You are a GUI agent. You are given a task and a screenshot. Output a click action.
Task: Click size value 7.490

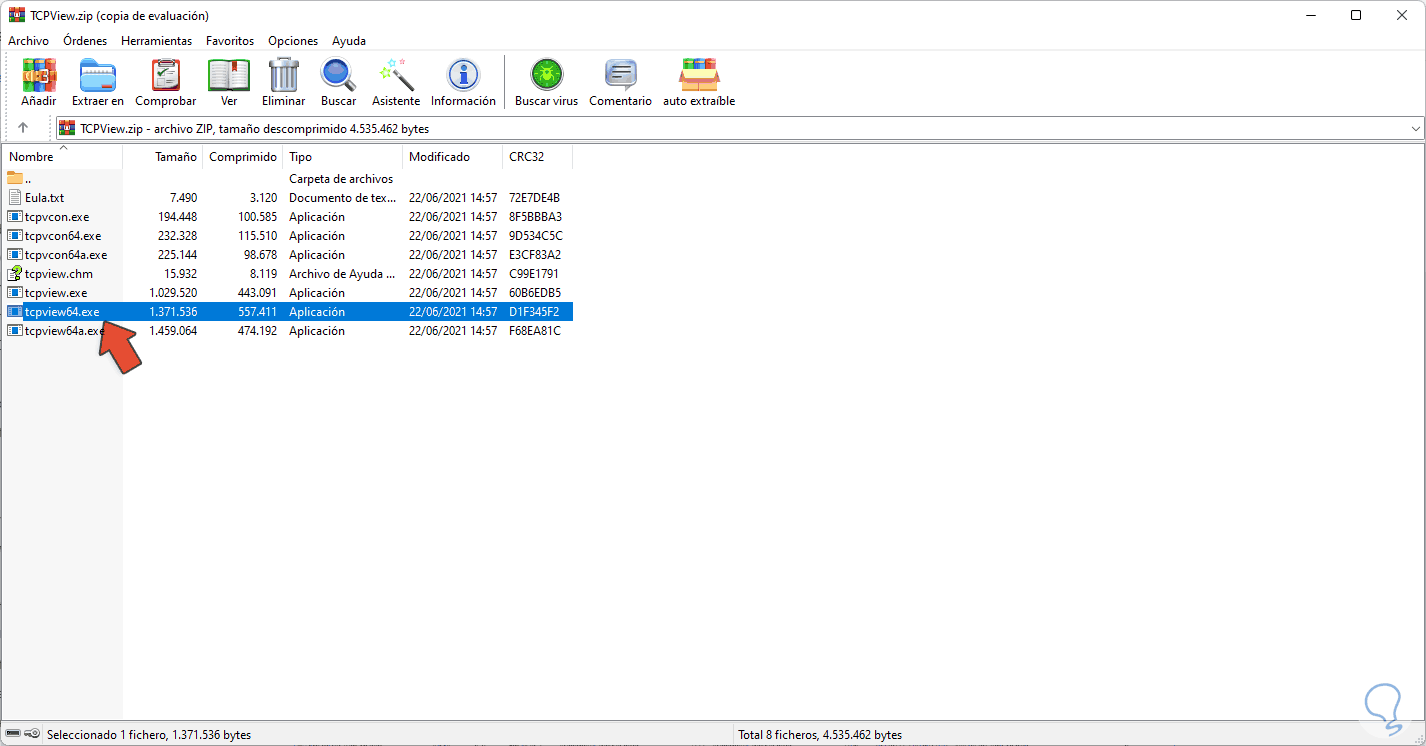coord(183,198)
